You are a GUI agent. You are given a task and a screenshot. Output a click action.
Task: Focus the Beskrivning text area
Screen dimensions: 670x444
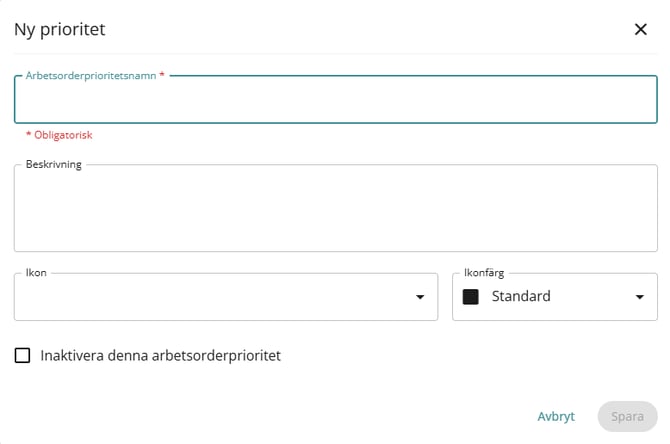coord(335,208)
